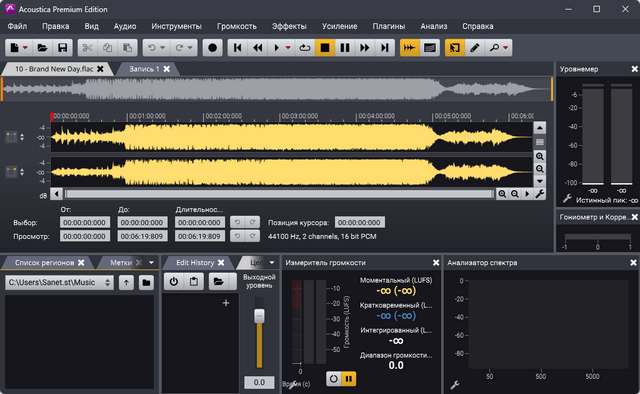
Task: Click the Cut scissors icon
Action: tap(87, 48)
